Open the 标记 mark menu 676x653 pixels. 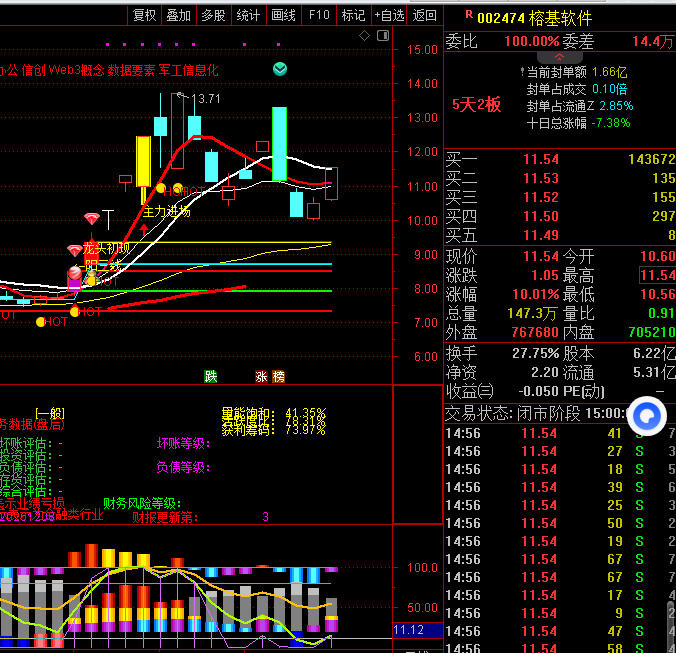pyautogui.click(x=353, y=15)
